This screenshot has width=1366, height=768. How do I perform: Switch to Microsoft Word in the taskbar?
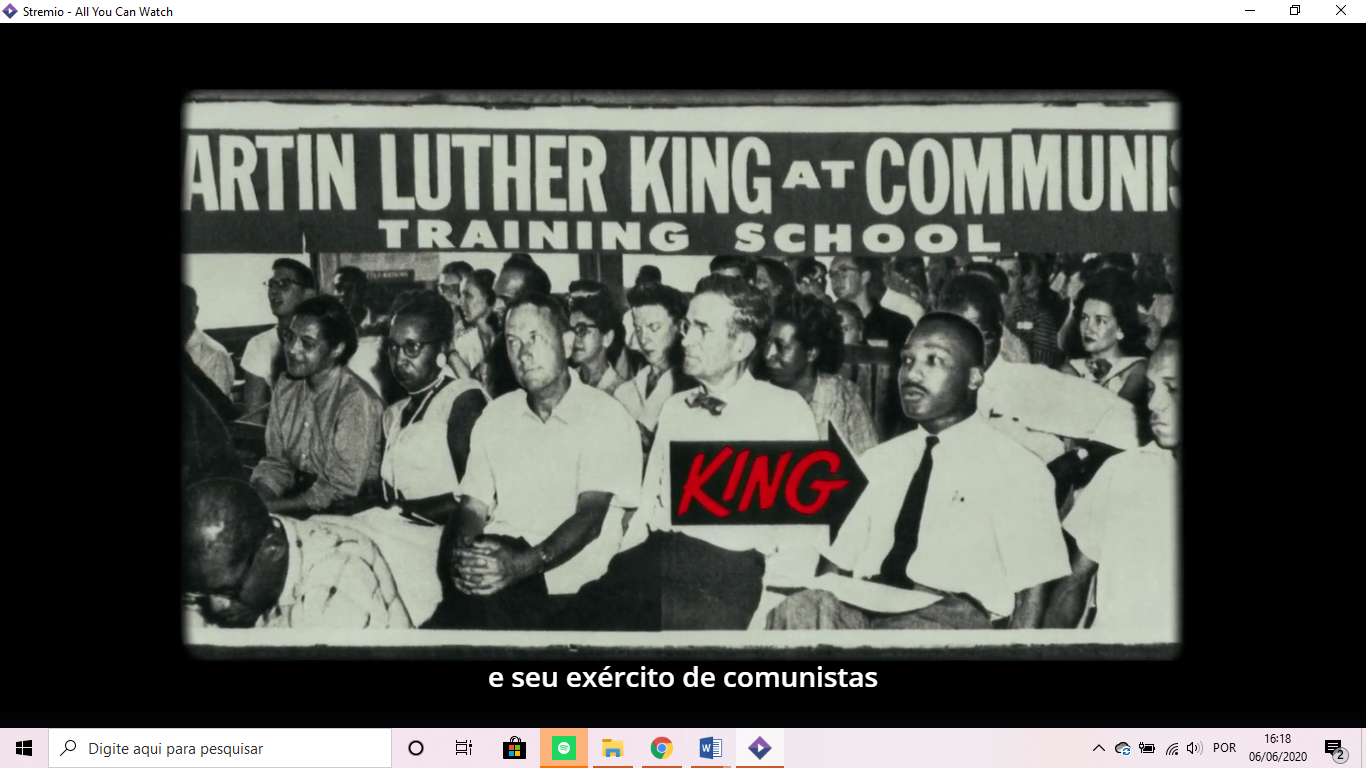pos(710,748)
